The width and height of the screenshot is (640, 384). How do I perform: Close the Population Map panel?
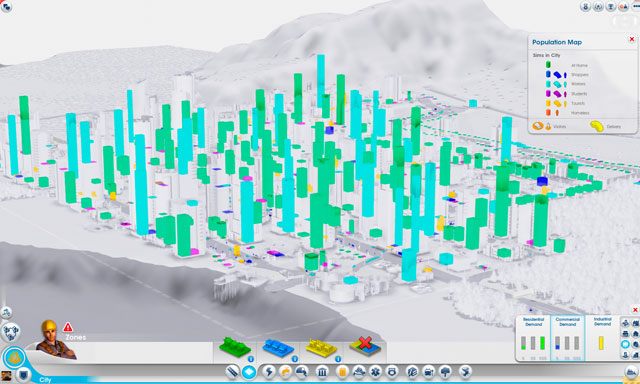[632, 40]
